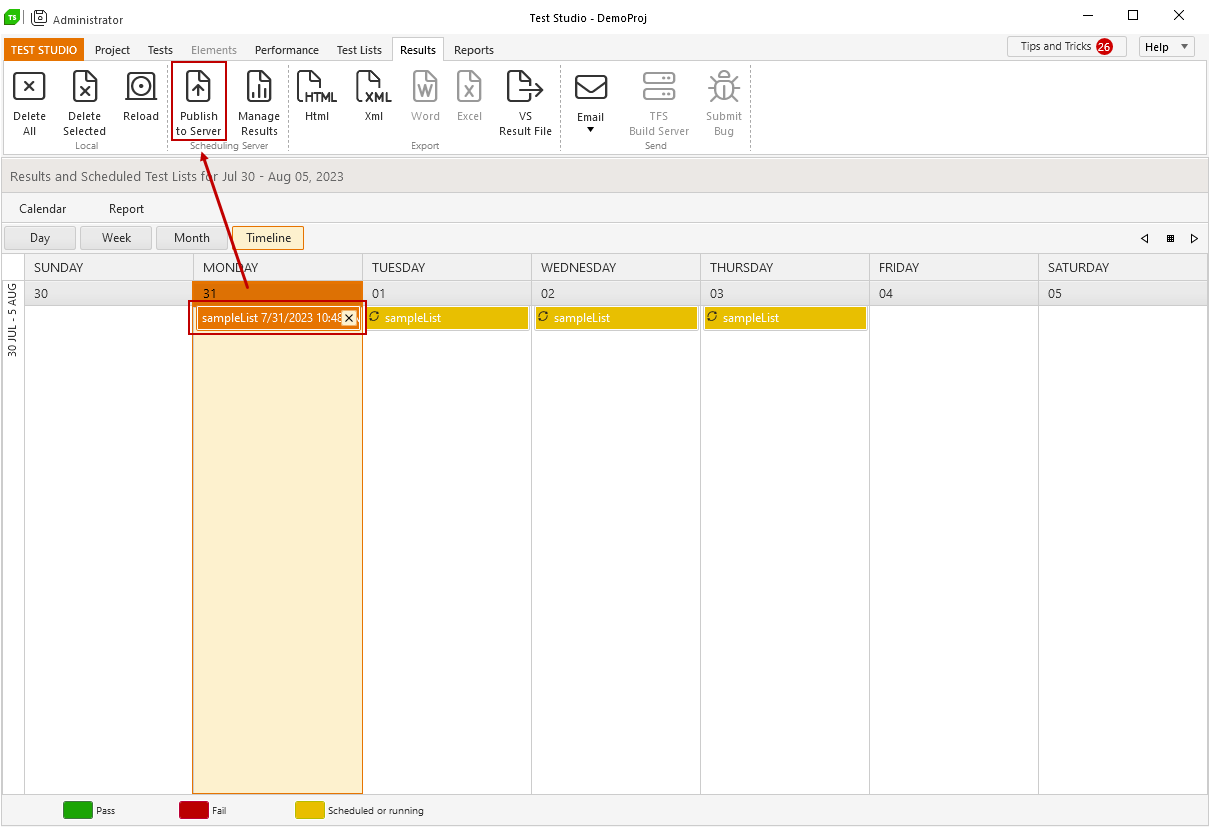Select Thursday's scheduled sampleList
1210x827 pixels.
785,318
